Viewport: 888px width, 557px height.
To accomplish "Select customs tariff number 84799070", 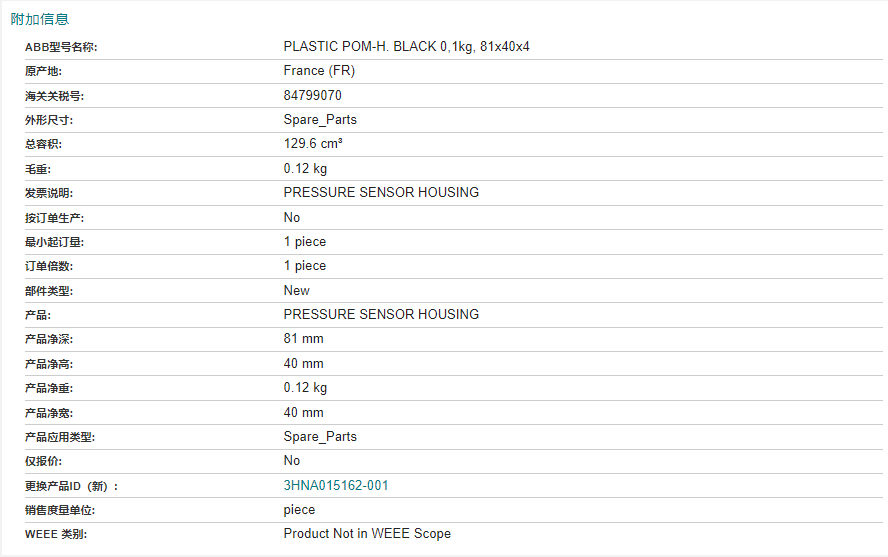I will pos(313,95).
